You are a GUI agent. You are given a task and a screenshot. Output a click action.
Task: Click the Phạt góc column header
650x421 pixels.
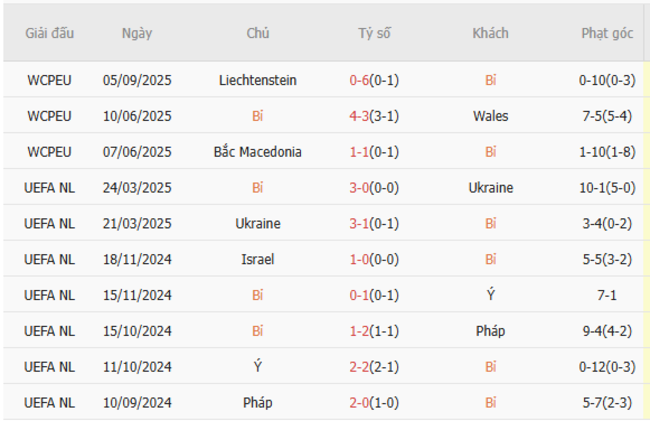click(607, 33)
